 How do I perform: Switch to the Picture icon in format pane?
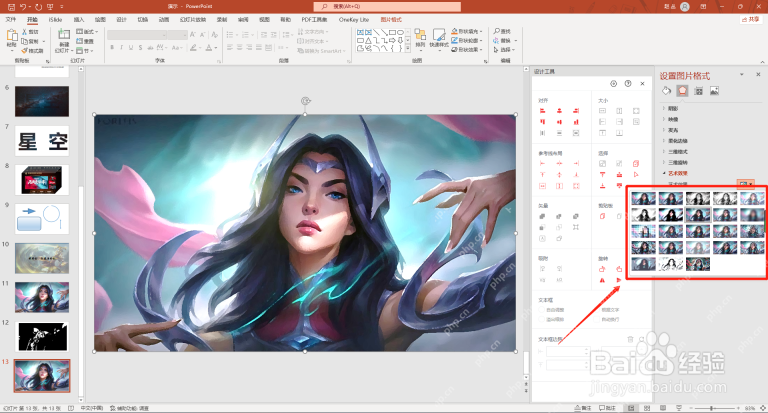715,91
